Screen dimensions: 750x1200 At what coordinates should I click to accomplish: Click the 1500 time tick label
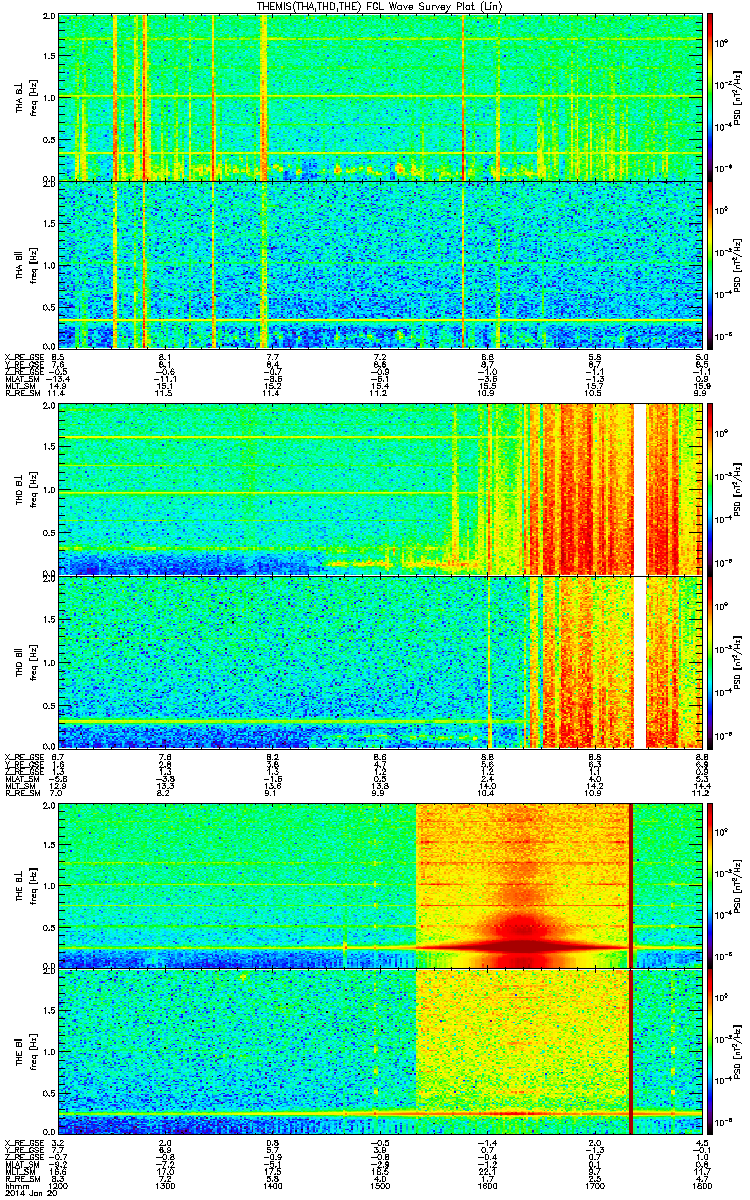(x=380, y=1184)
